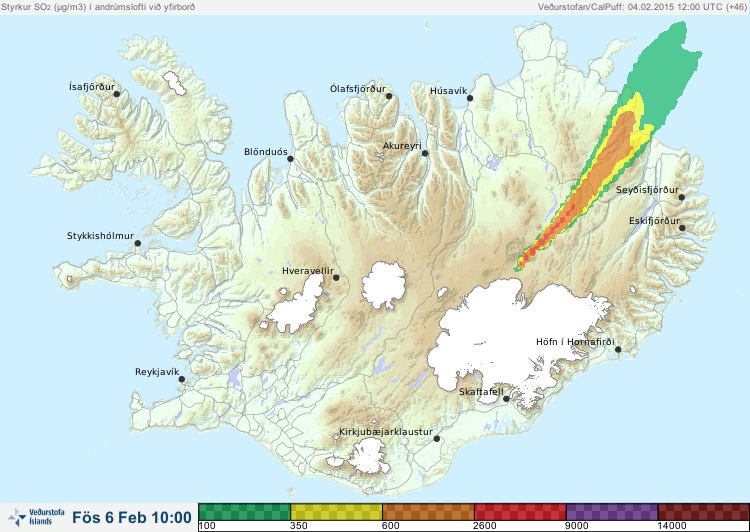Click the red 2600 legend color block
This screenshot has width=750, height=532.
pyautogui.click(x=520, y=512)
